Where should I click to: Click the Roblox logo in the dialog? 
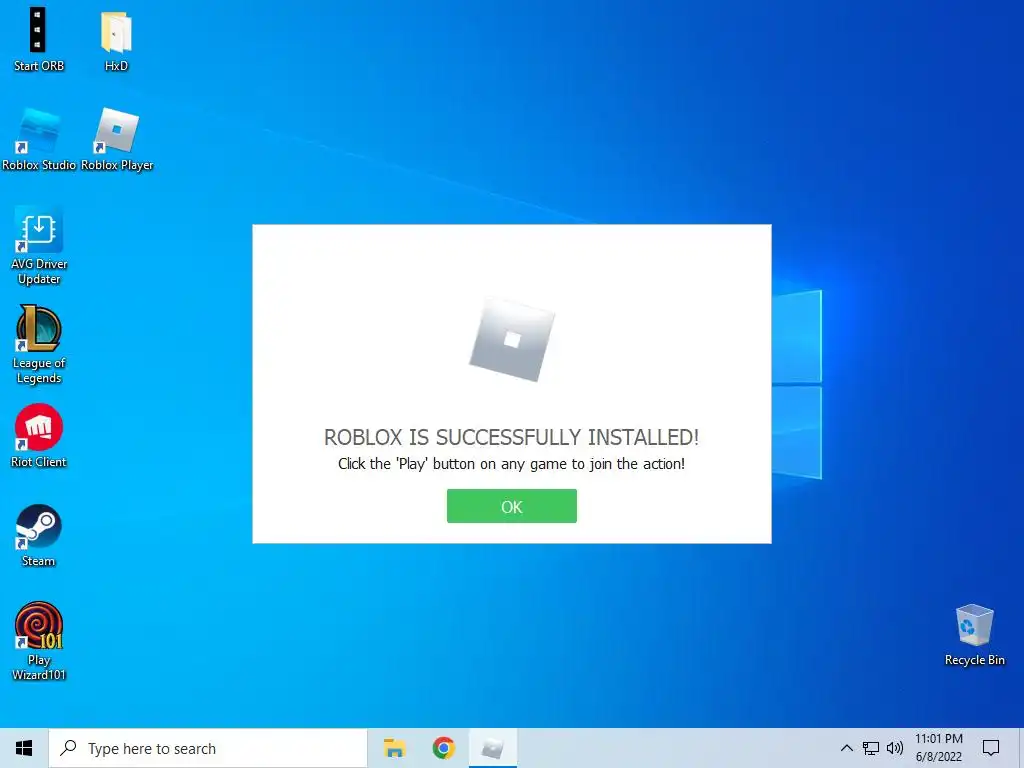point(512,340)
